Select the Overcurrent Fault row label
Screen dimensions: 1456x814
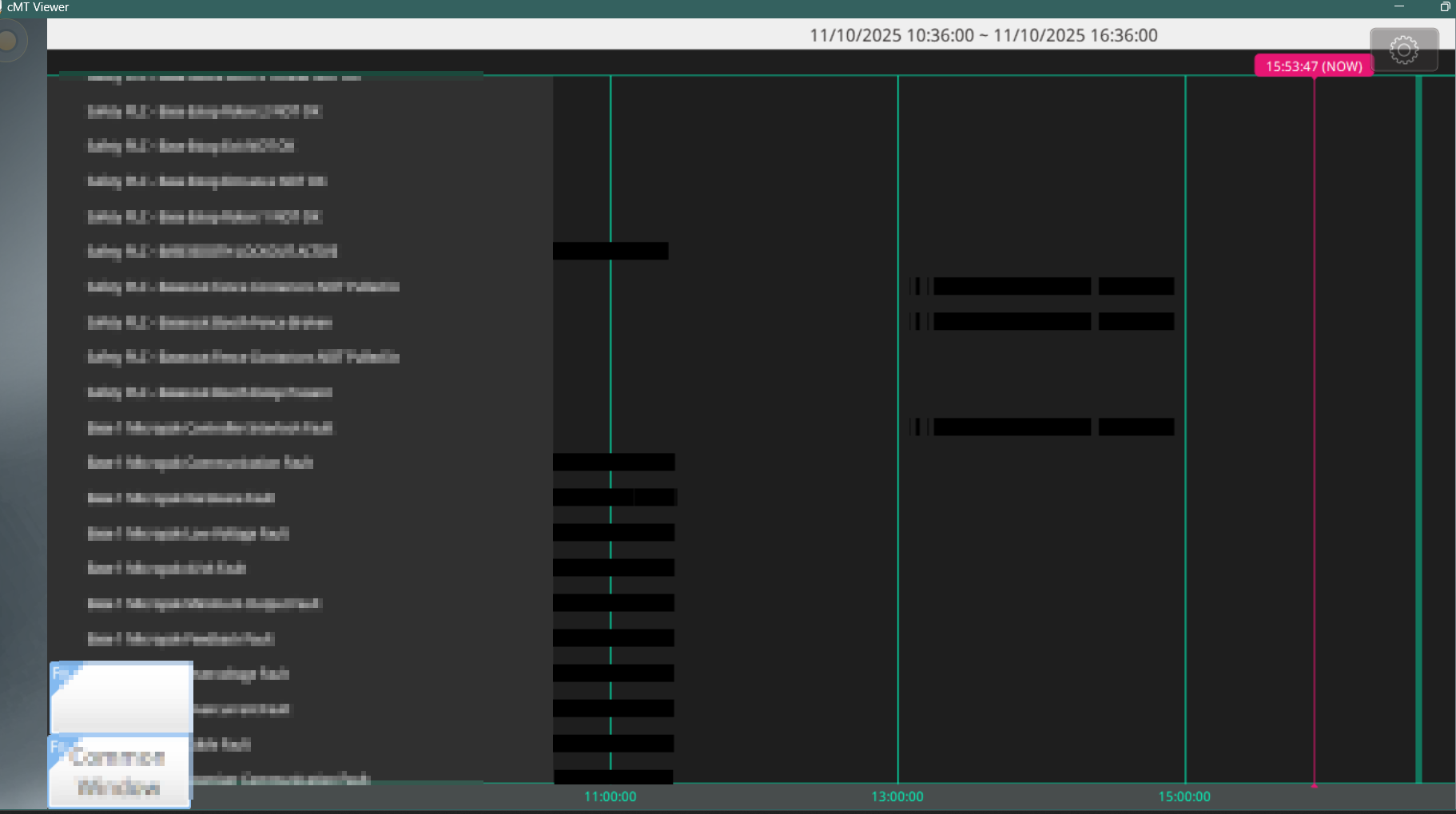240,709
